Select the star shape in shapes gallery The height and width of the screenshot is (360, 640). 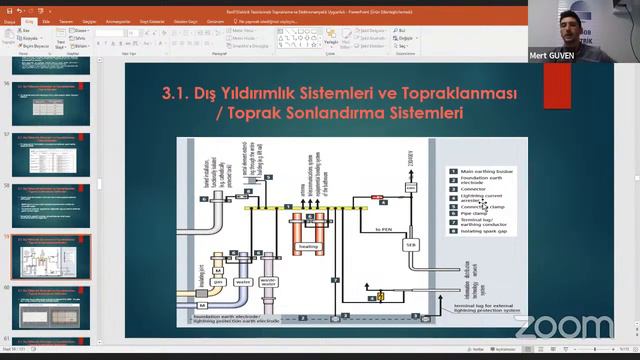click(x=313, y=45)
